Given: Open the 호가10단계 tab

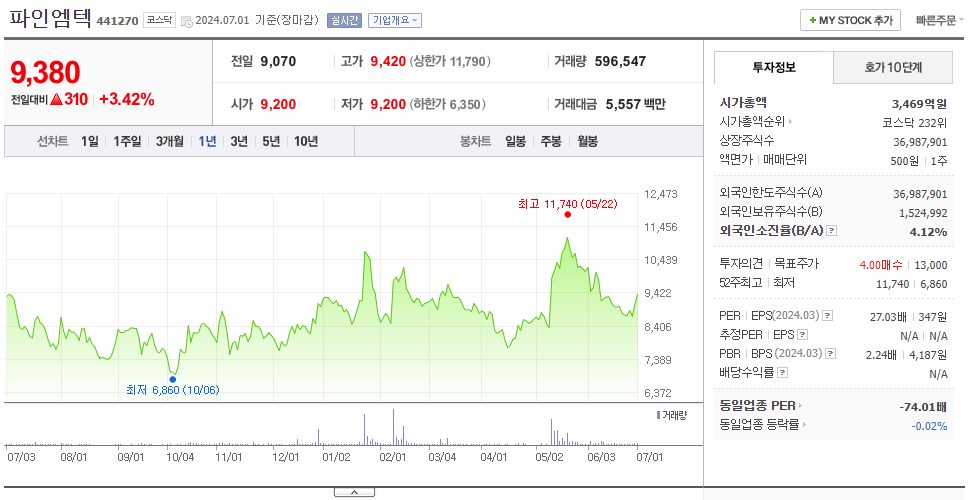Looking at the screenshot, I should coord(893,67).
